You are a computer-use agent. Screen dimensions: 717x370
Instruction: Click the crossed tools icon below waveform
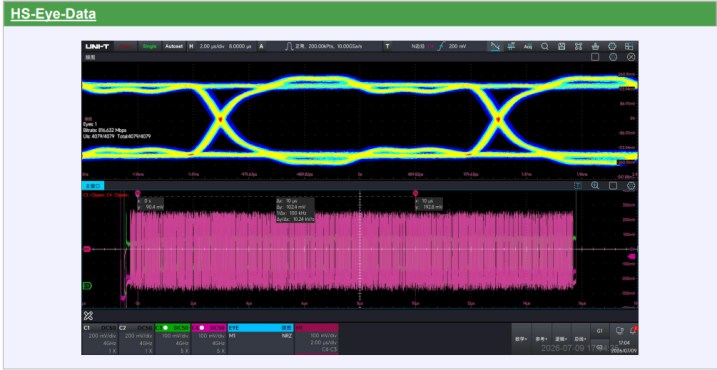[88, 316]
